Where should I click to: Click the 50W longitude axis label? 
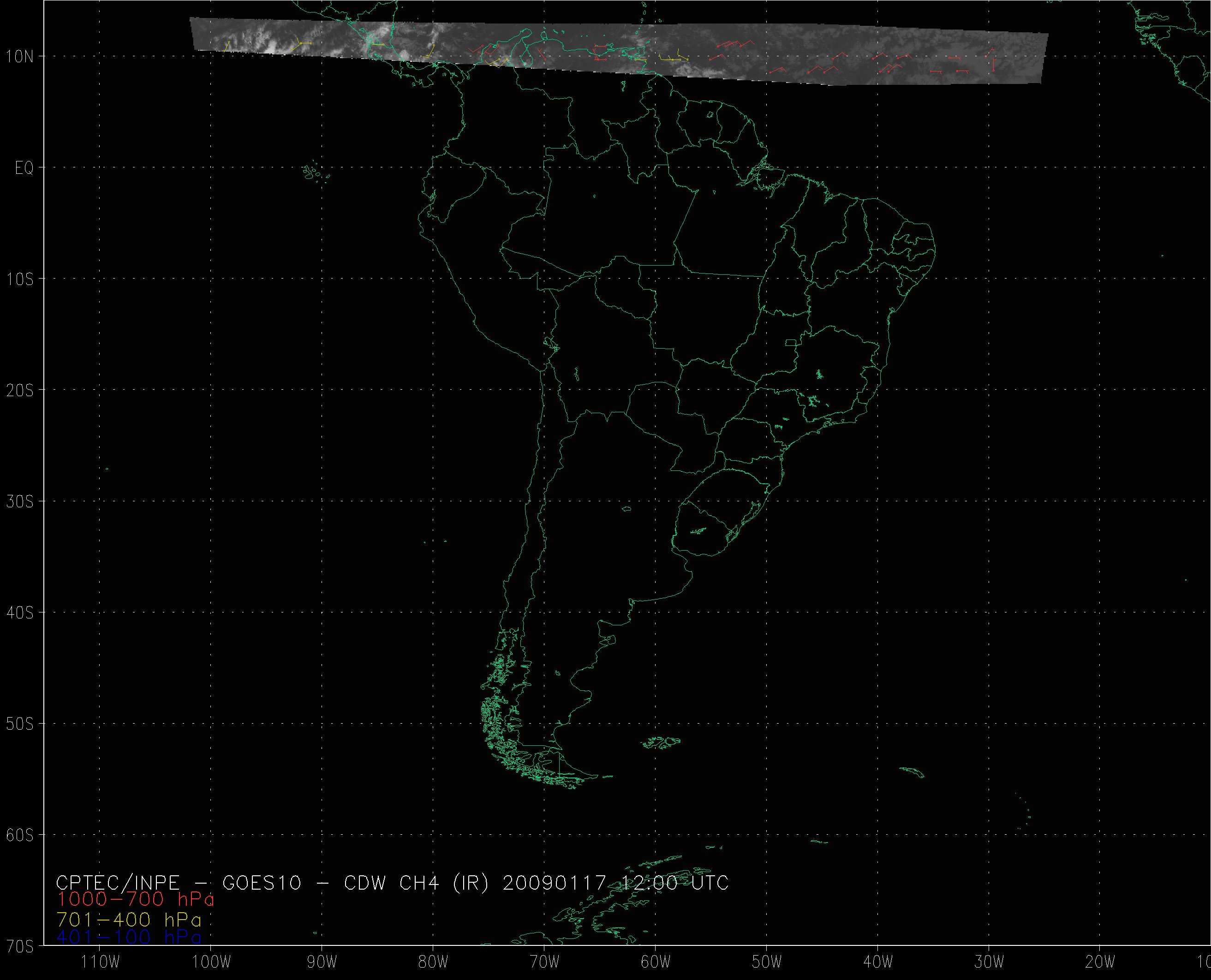(x=767, y=962)
